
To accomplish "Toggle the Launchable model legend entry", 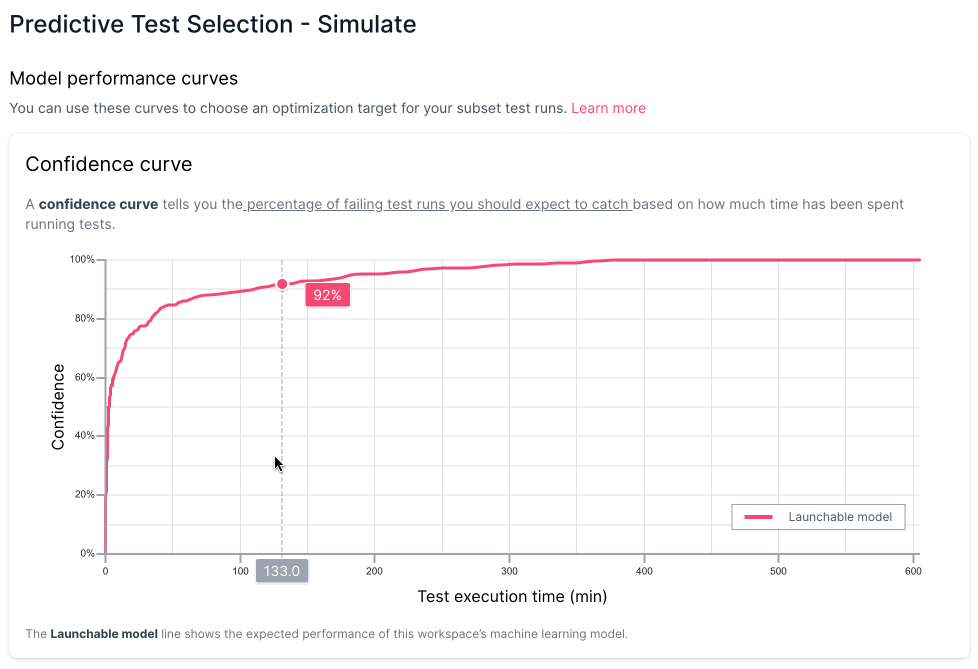I will [818, 517].
